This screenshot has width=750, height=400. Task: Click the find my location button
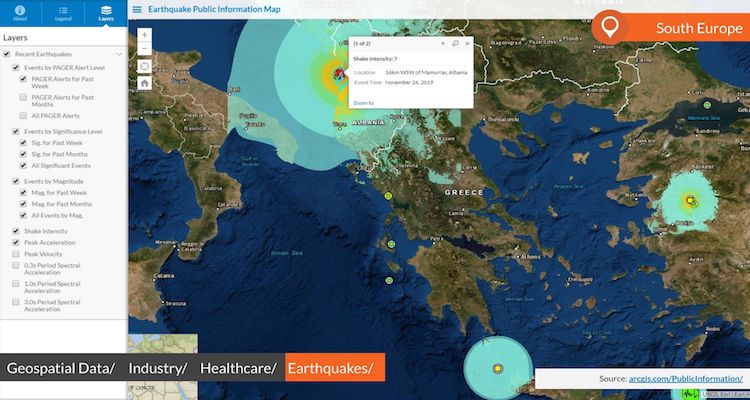(144, 67)
